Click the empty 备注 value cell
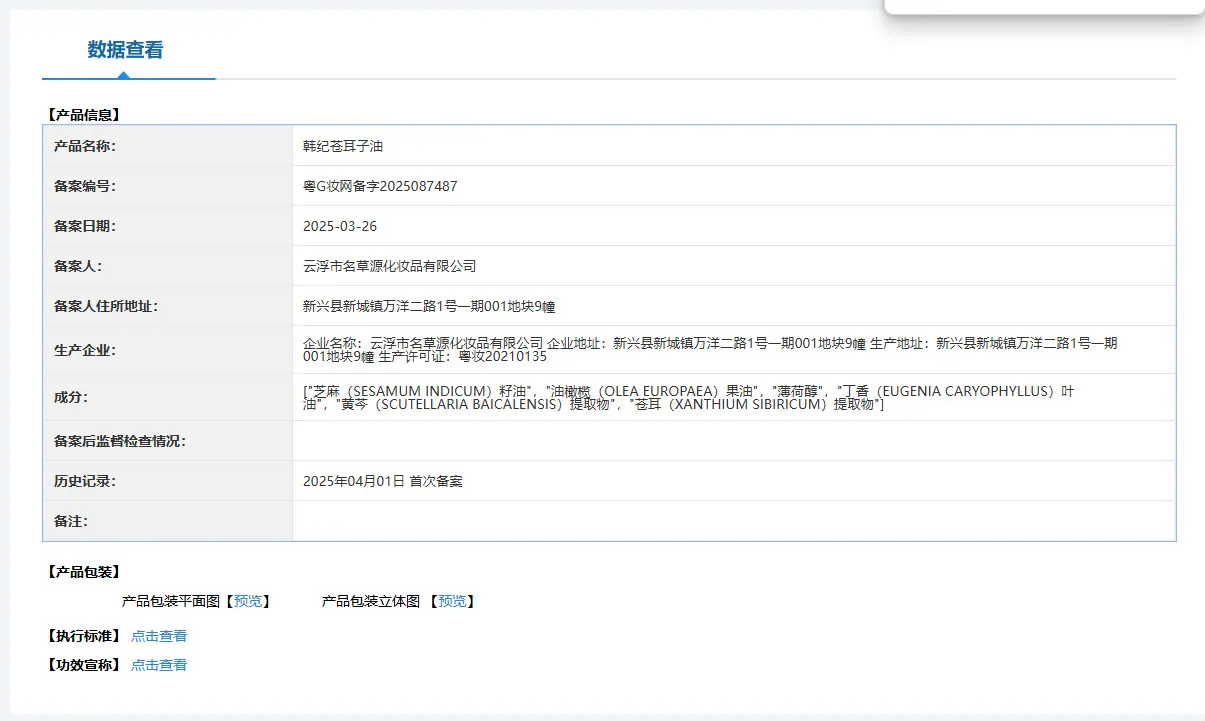The width and height of the screenshot is (1205, 721). coord(734,521)
